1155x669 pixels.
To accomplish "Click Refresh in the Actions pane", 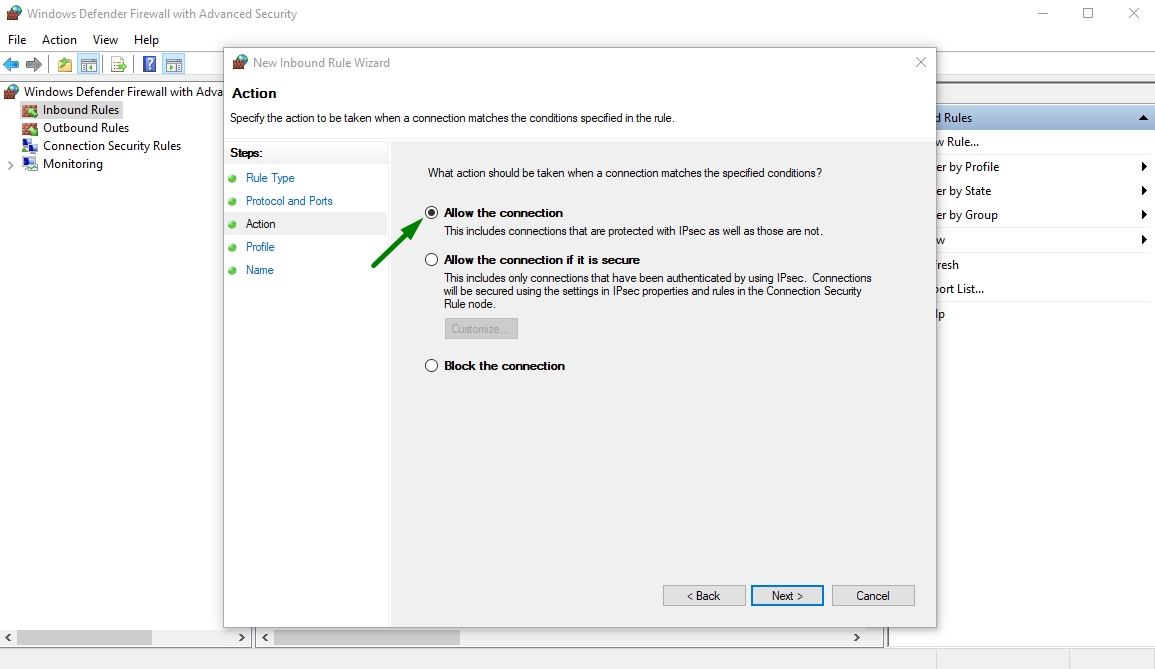I will click(948, 265).
